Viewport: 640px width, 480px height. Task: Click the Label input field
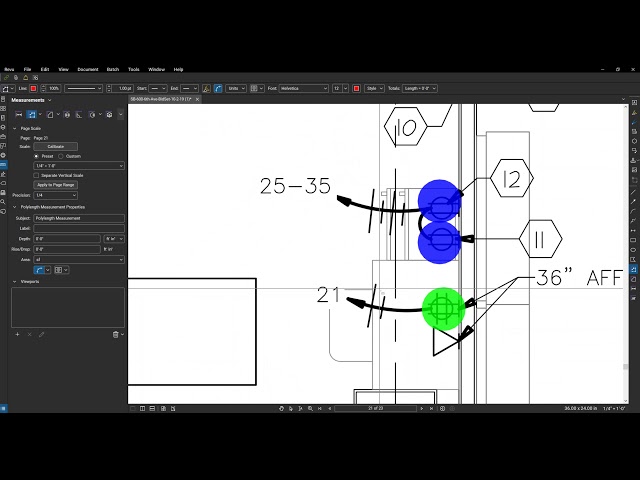pyautogui.click(x=79, y=229)
